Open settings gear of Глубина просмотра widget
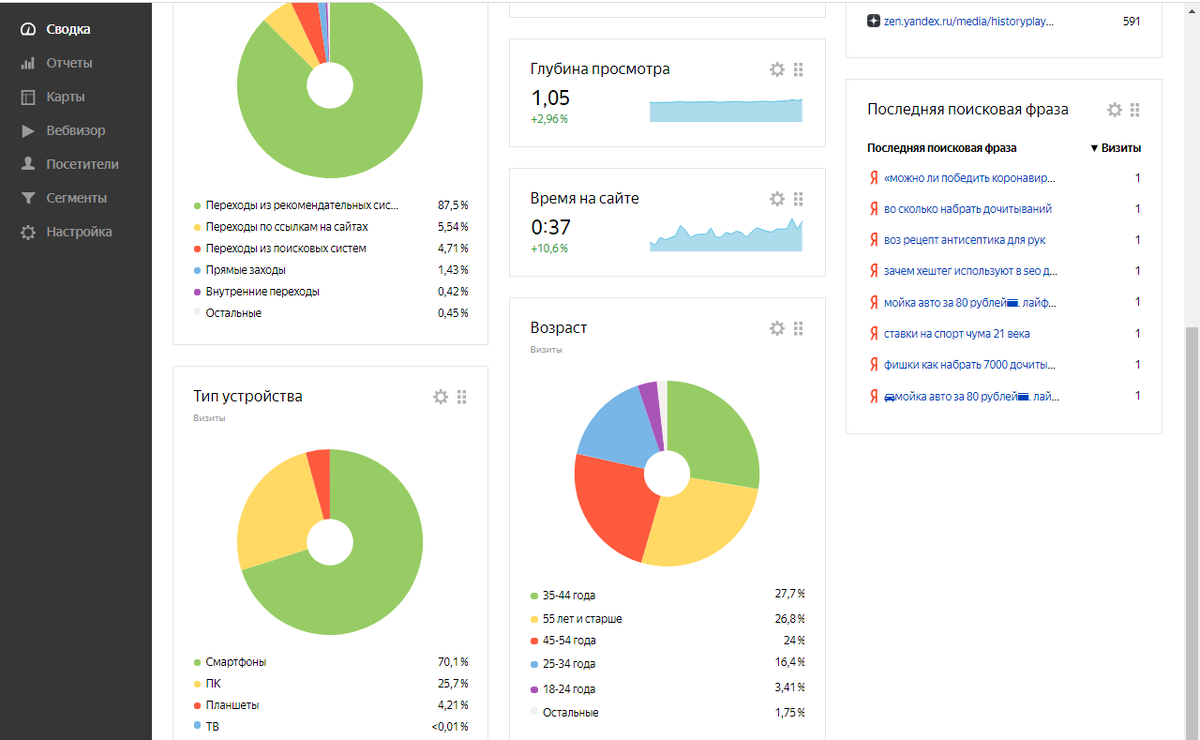 pos(777,69)
